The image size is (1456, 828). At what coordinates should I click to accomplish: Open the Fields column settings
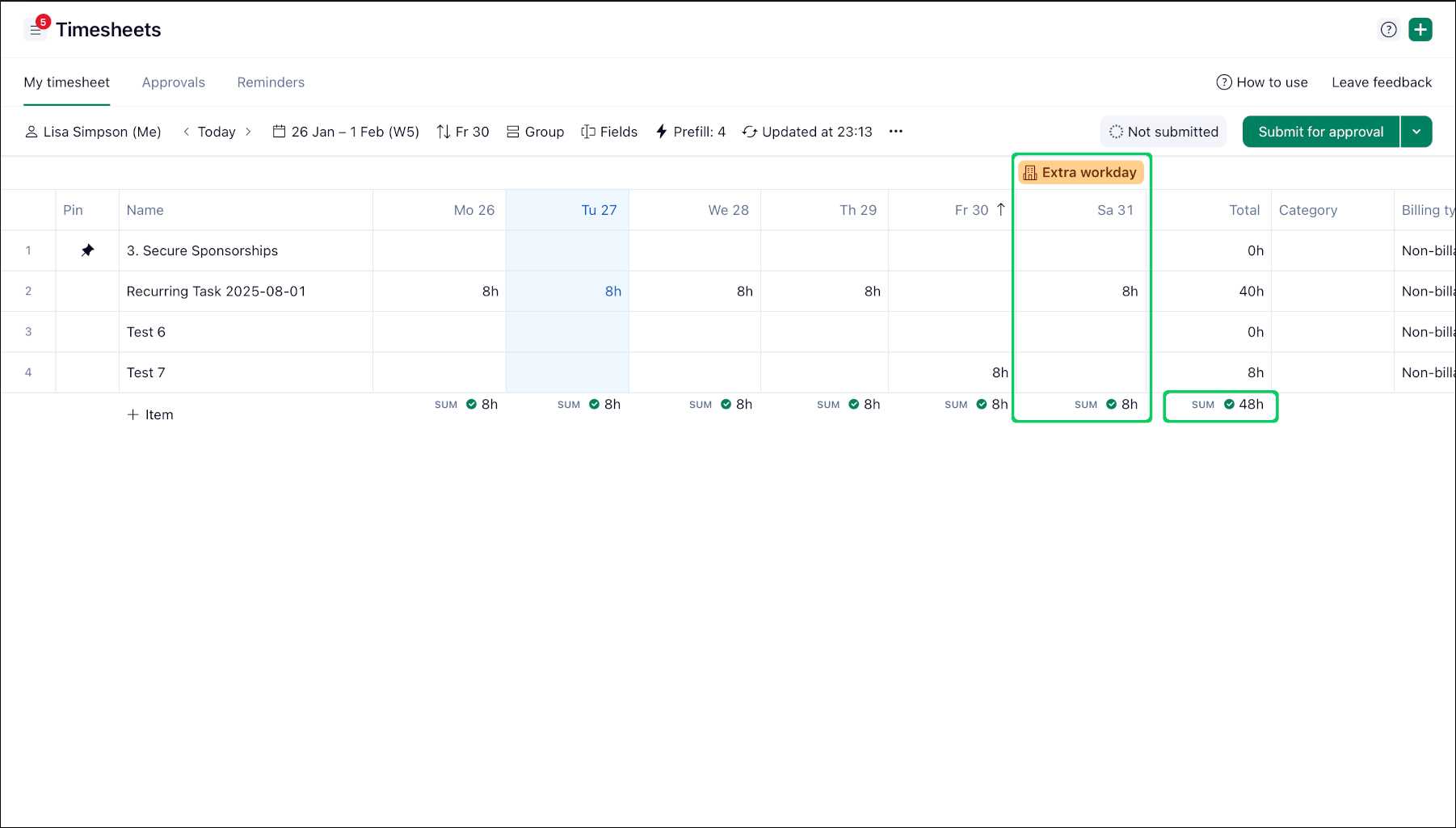coord(609,132)
